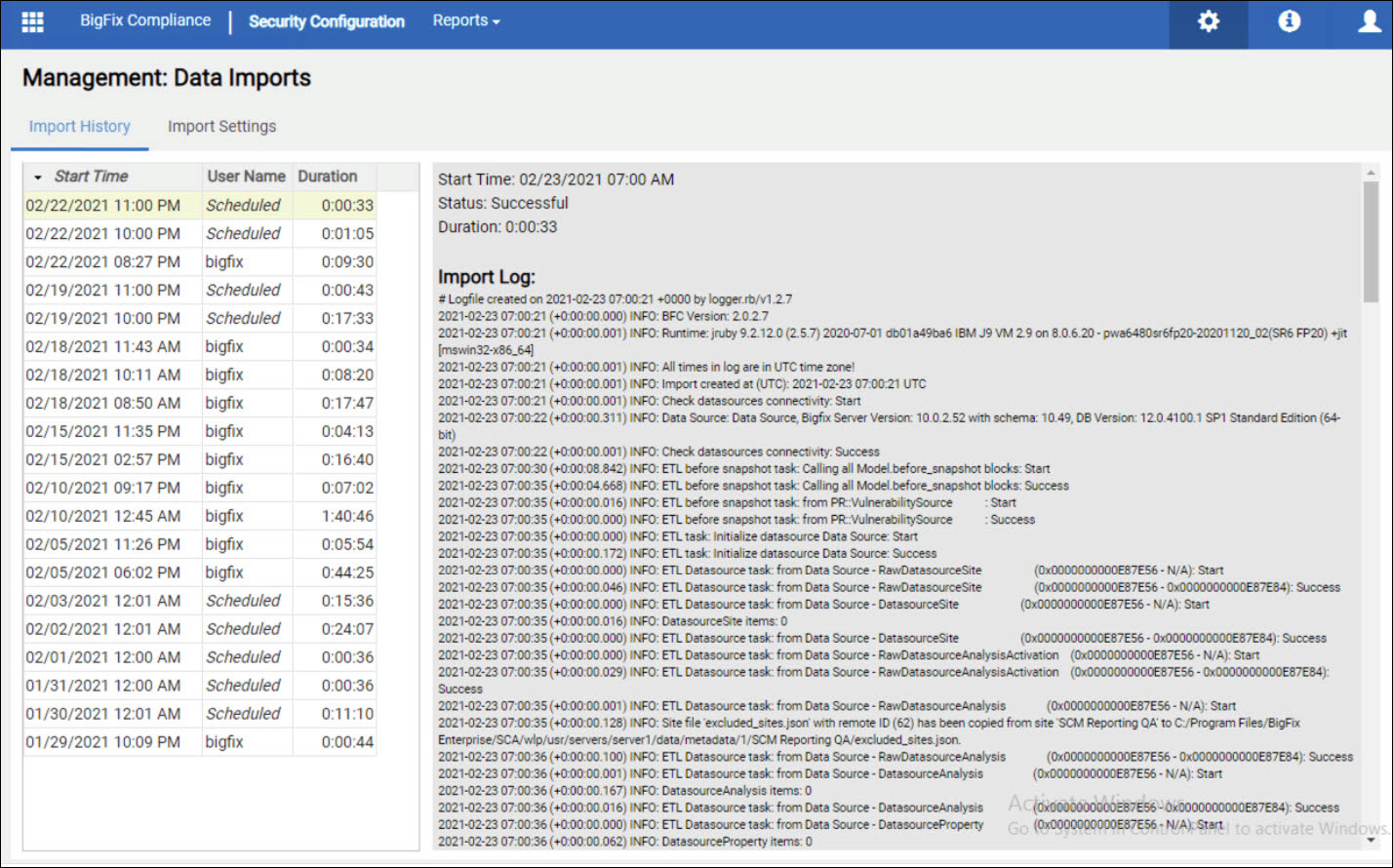Click the log scroll down arrow
Viewport: 1393px width, 868px height.
(1371, 839)
